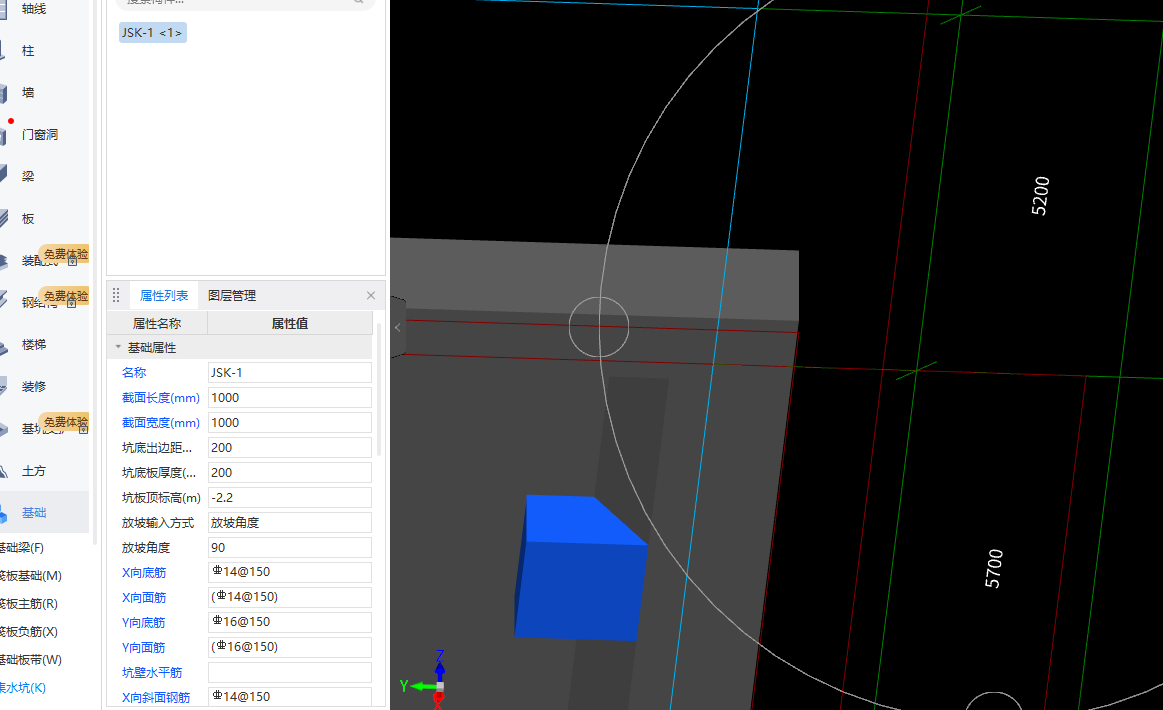The height and width of the screenshot is (710, 1163).
Task: Click the 免费体验 badge on 基坑支护
Action: (65, 422)
